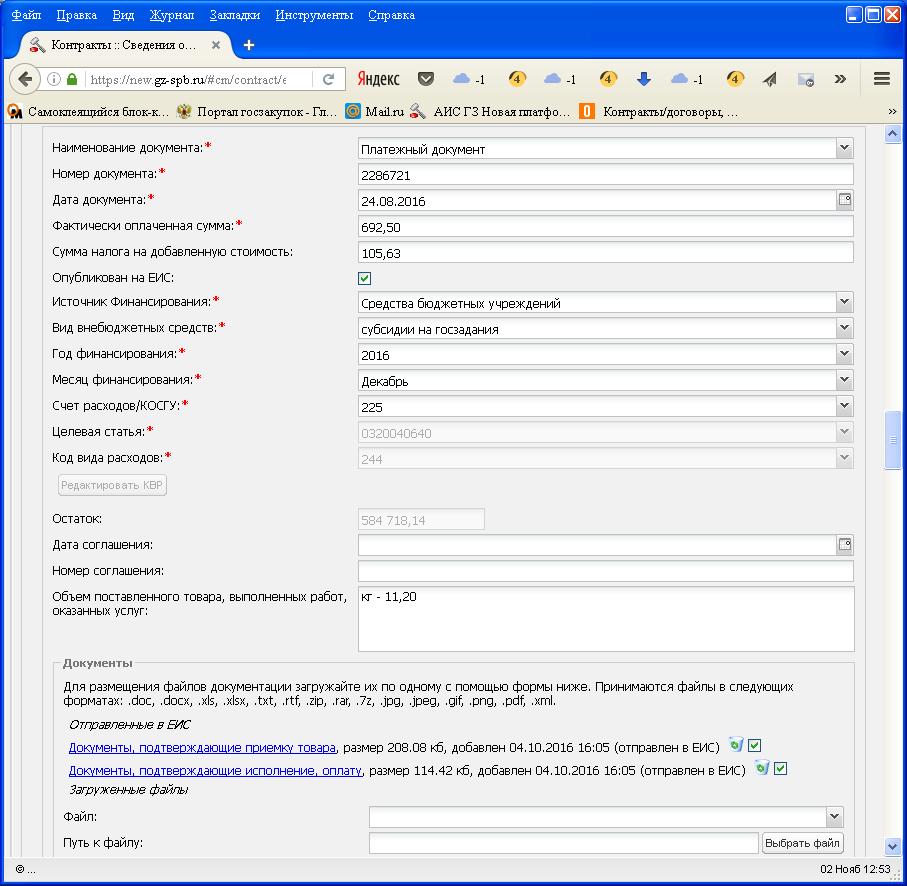Click the paper plane send icon
The height and width of the screenshot is (886, 907).
point(769,79)
